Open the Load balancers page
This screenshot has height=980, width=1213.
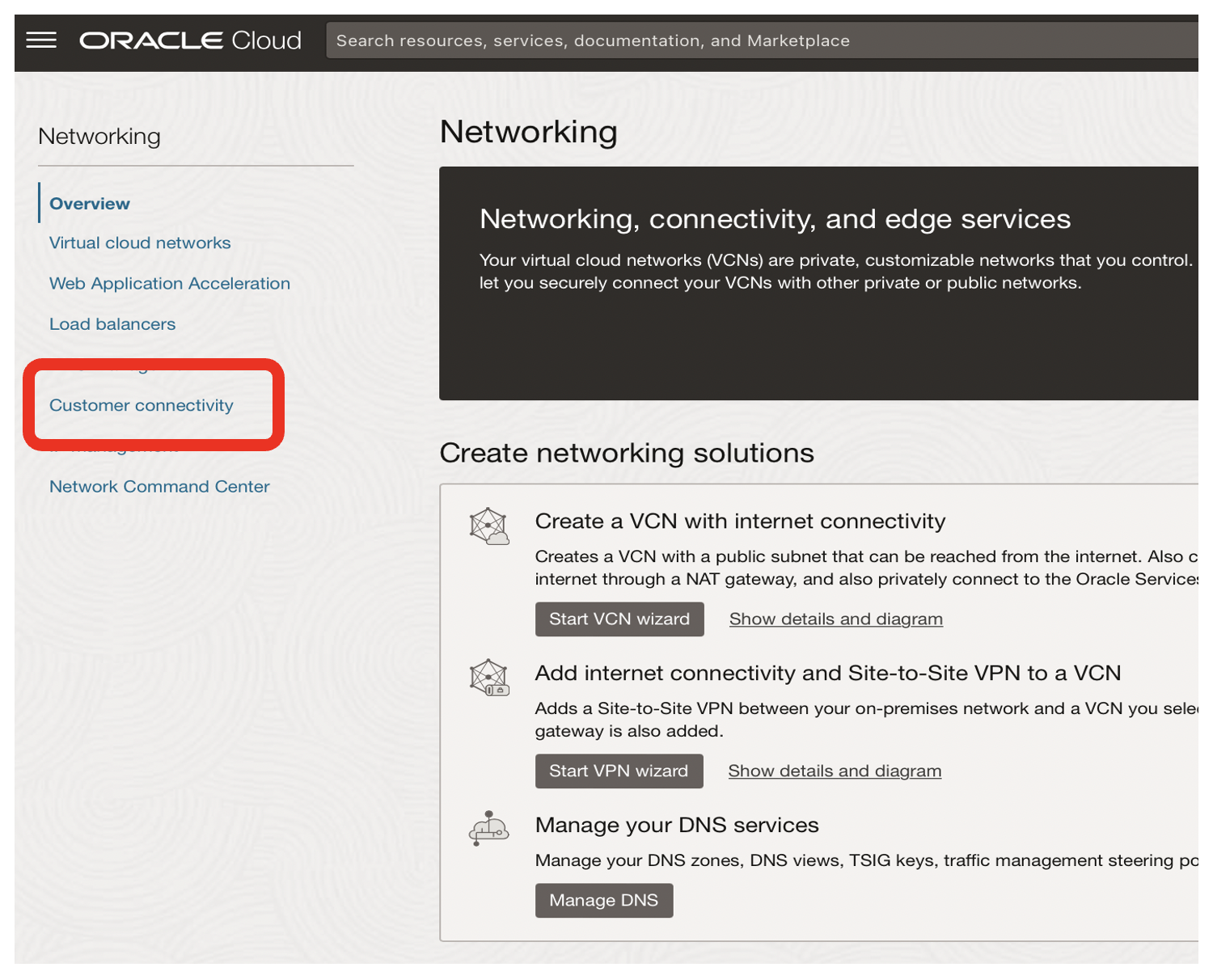(x=112, y=323)
